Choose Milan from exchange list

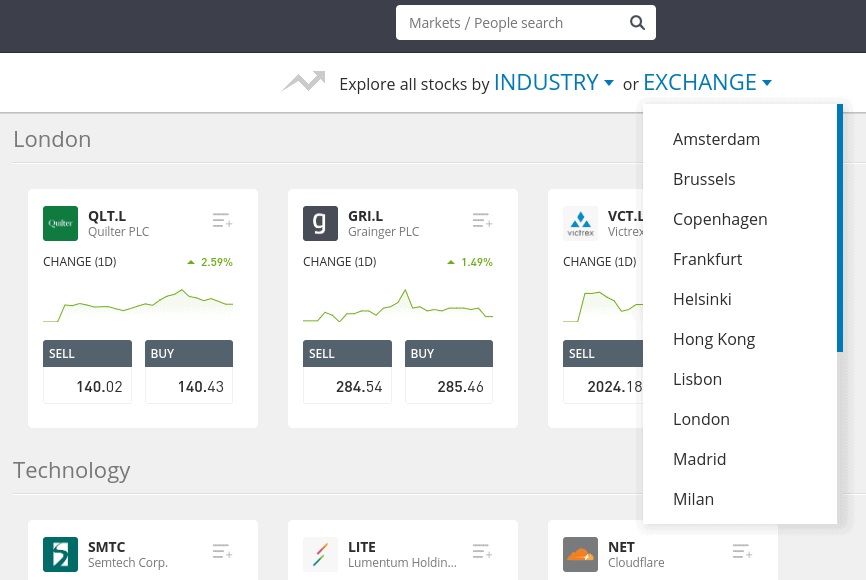click(x=693, y=499)
